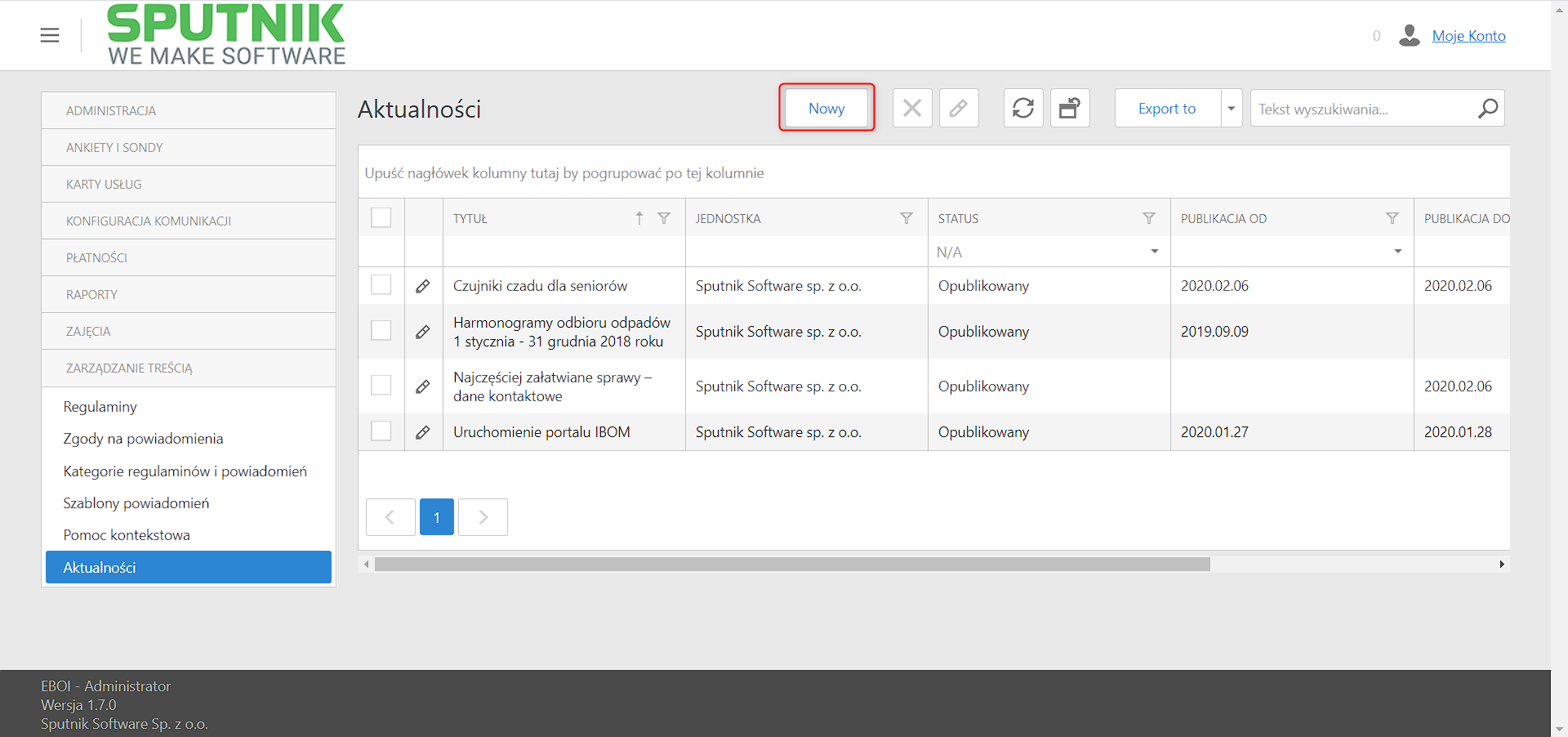Screen dimensions: 1568x737
Task: Open the Regulaminy menu item
Action: [x=100, y=407]
